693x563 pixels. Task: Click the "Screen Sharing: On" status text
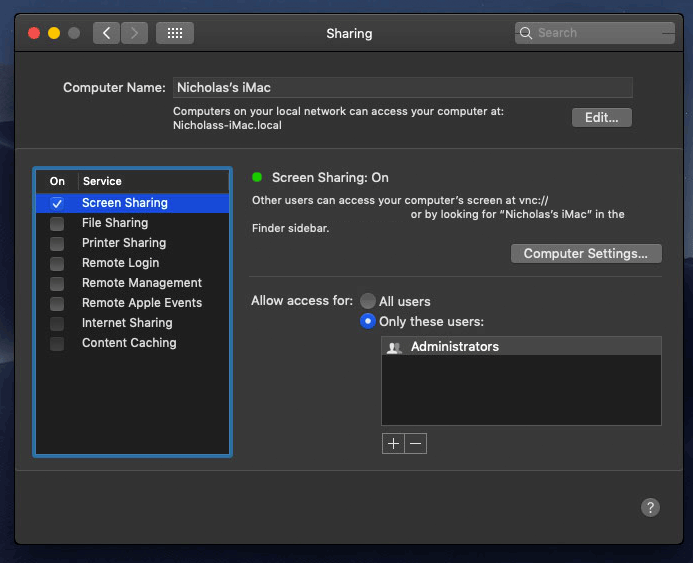(x=330, y=178)
